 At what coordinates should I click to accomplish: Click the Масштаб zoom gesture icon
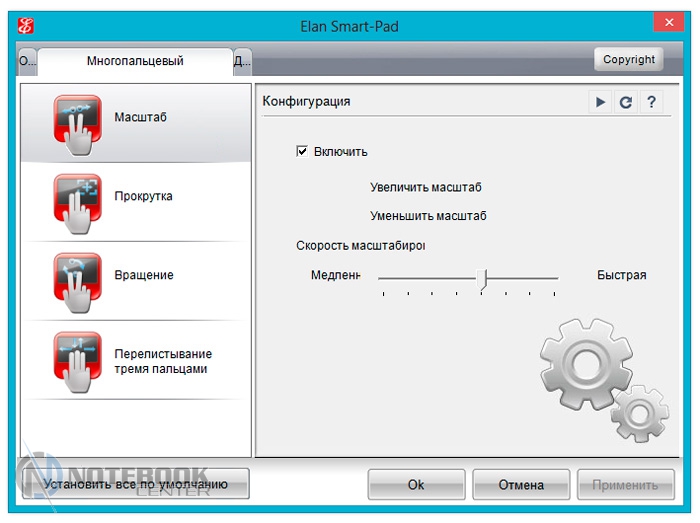click(x=77, y=122)
